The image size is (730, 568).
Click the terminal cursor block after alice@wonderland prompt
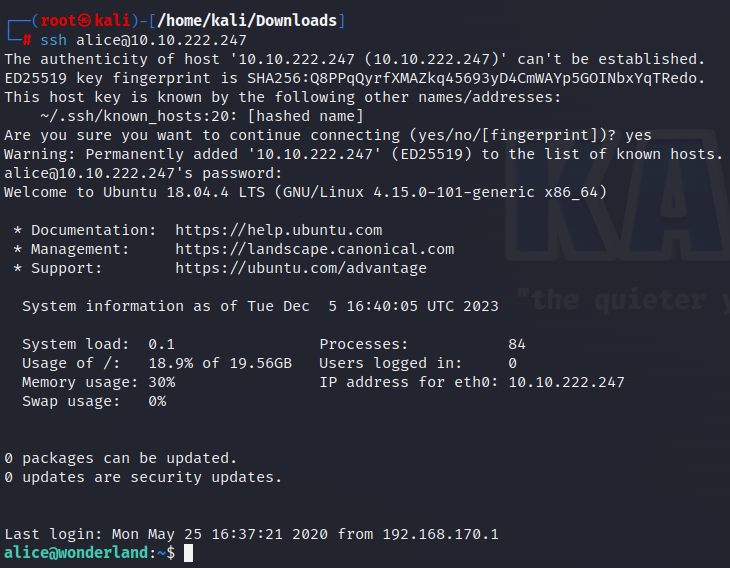tap(188, 553)
